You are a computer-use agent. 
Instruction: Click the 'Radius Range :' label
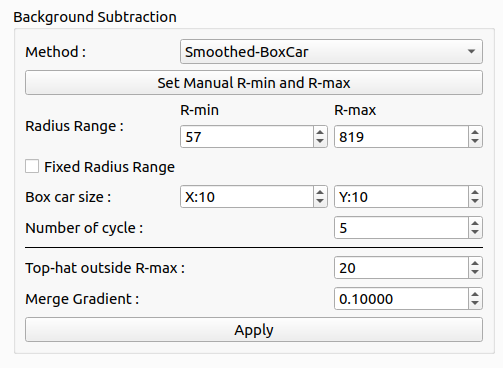tap(74, 126)
